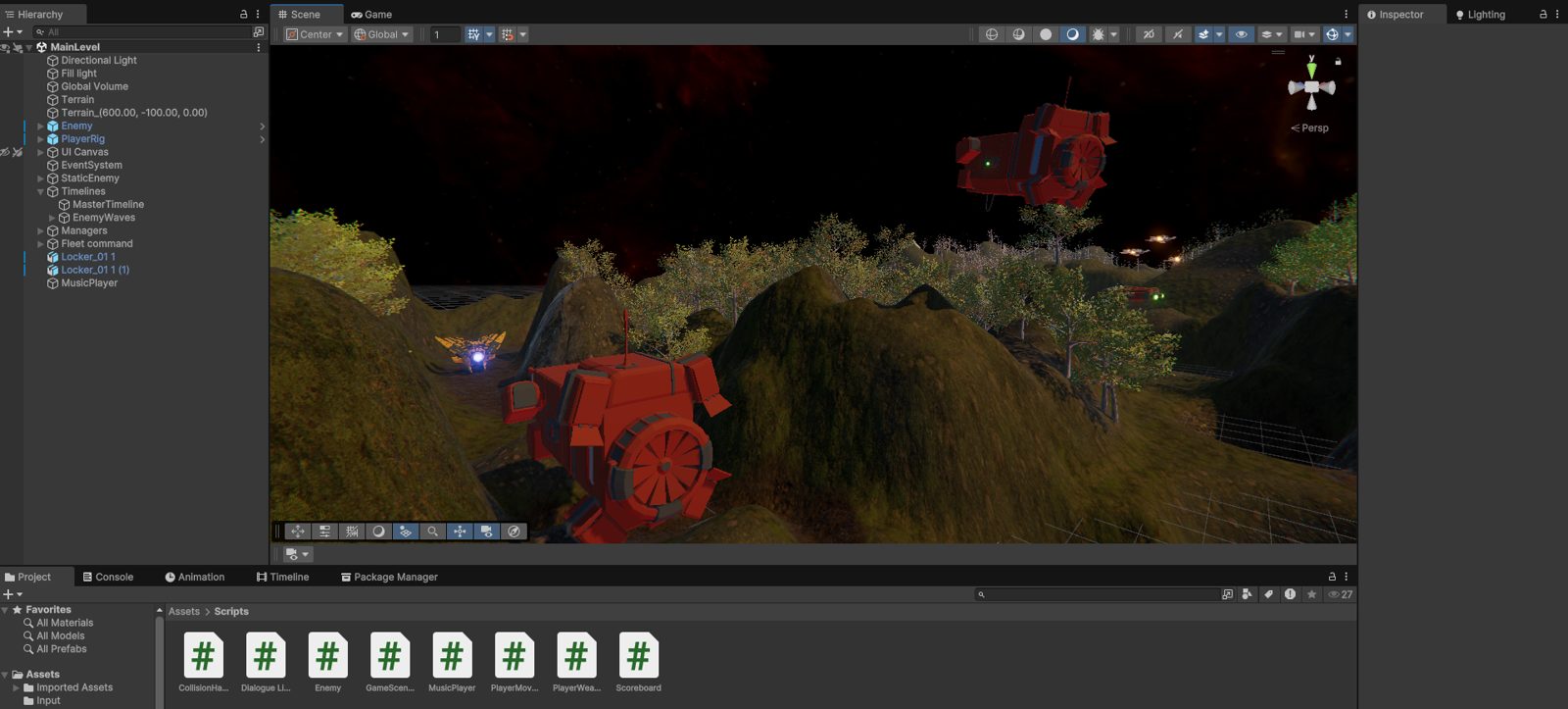Click the grid snapping overlay icon
Viewport: 1568px width, 709px height.
coord(352,532)
